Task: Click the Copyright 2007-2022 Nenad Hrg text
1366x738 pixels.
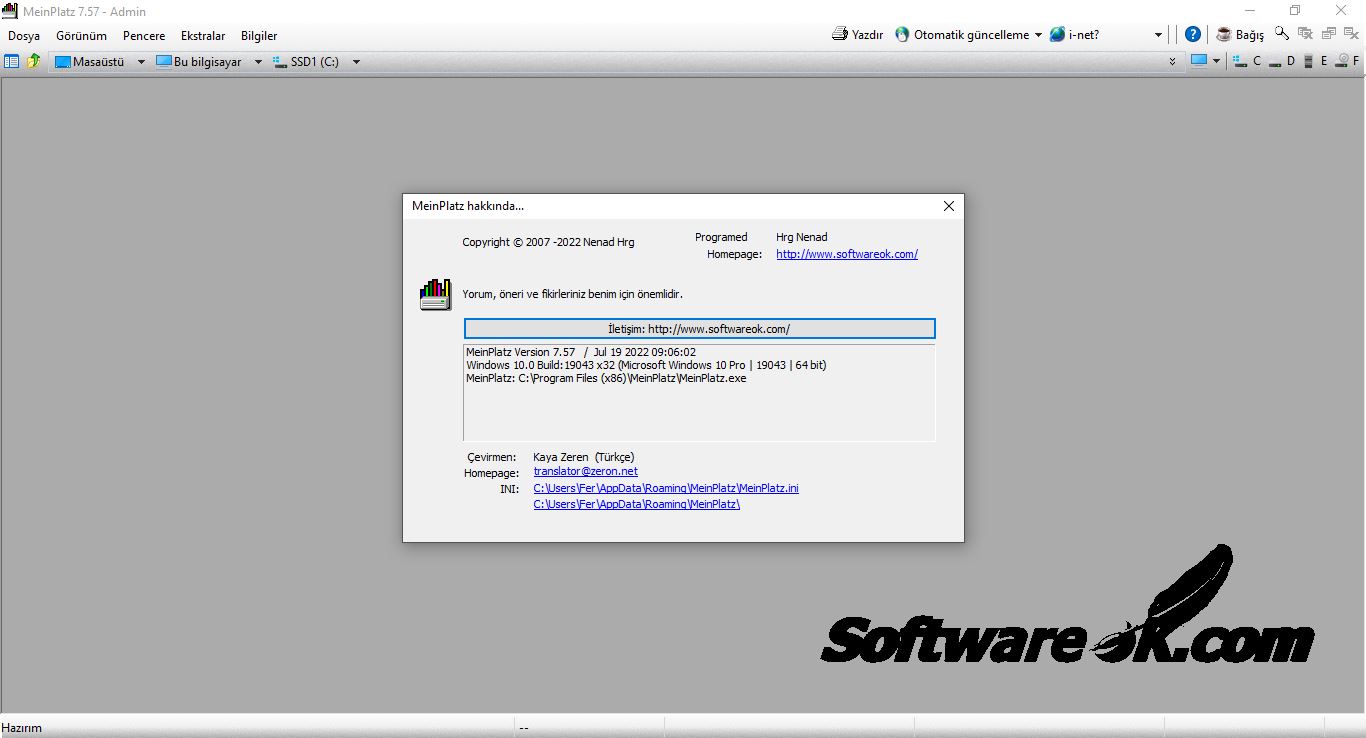Action: tap(548, 242)
